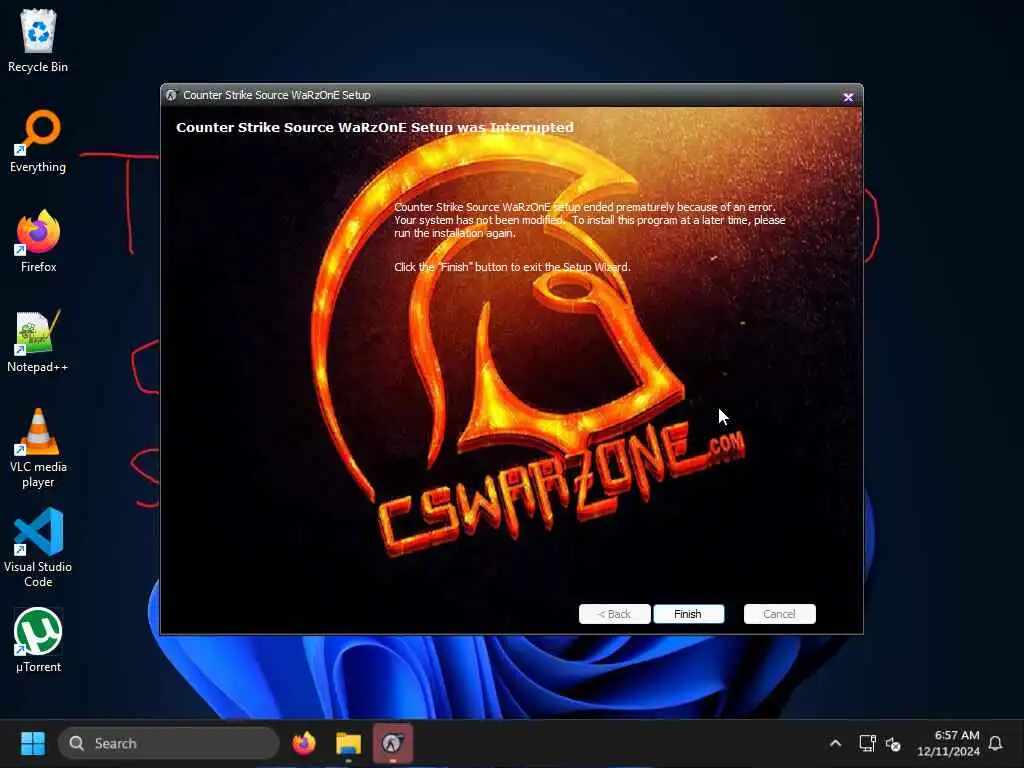Screen dimensions: 1024x768
Task: Select the Everything desktop shortcut
Action: [x=38, y=141]
